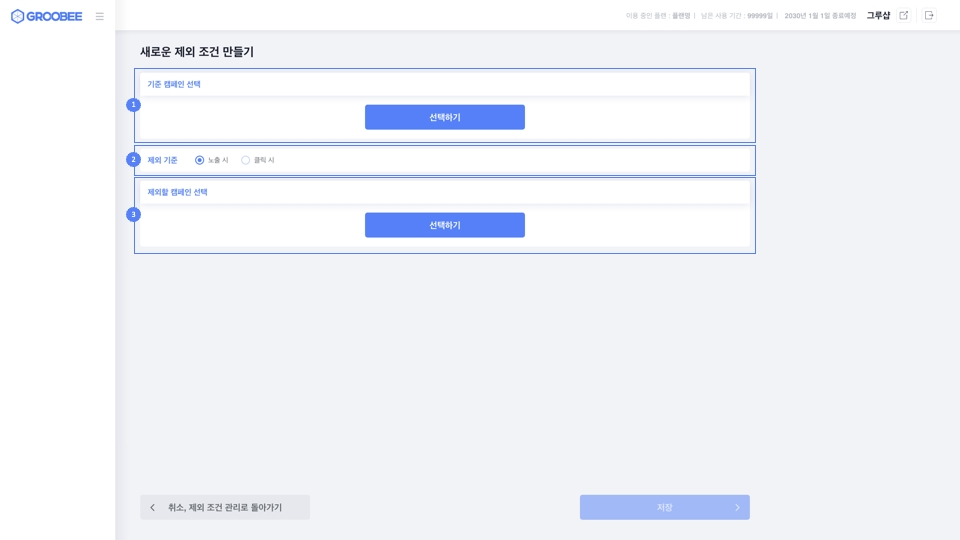Click the step 2 number badge
Screen dimensions: 960x540
coord(133,160)
